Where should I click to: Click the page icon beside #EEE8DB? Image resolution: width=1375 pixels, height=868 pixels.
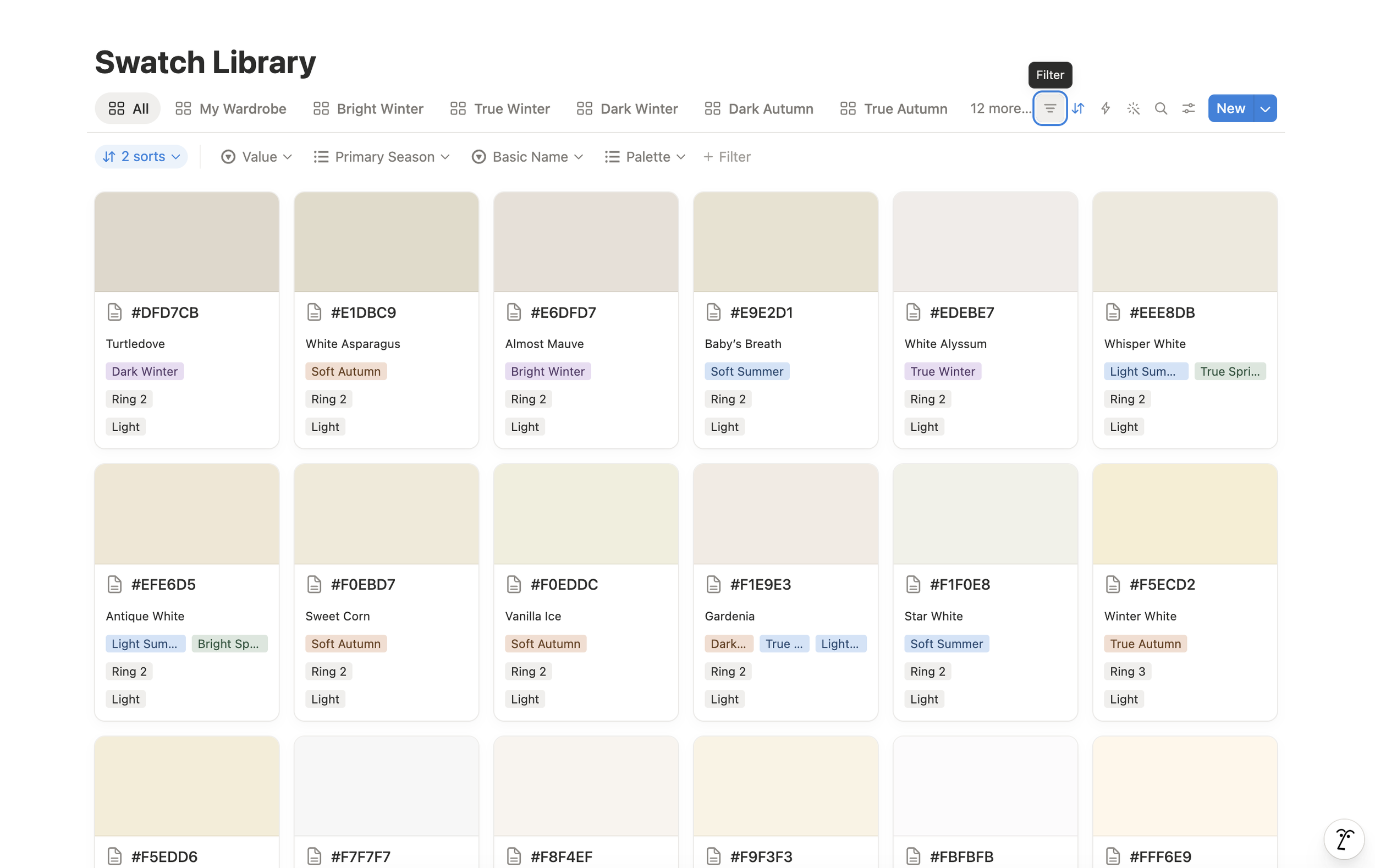(1113, 312)
